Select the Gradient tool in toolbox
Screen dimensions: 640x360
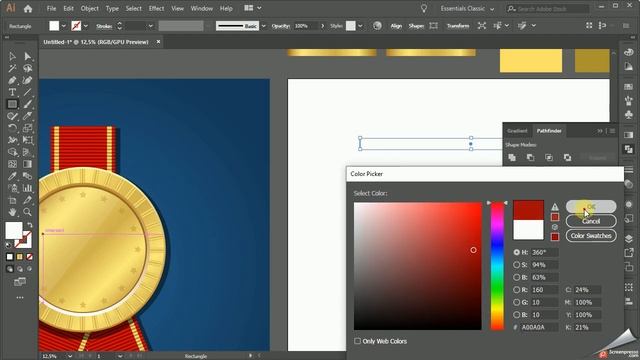coord(27,164)
